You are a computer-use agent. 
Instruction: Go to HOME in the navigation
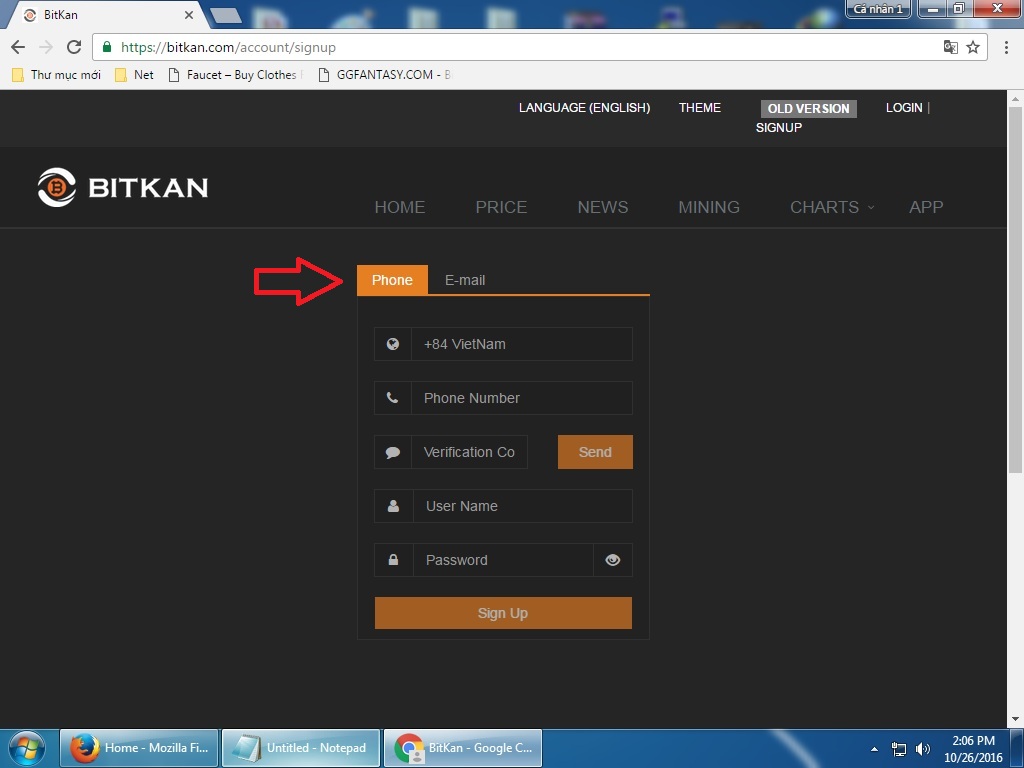[400, 207]
